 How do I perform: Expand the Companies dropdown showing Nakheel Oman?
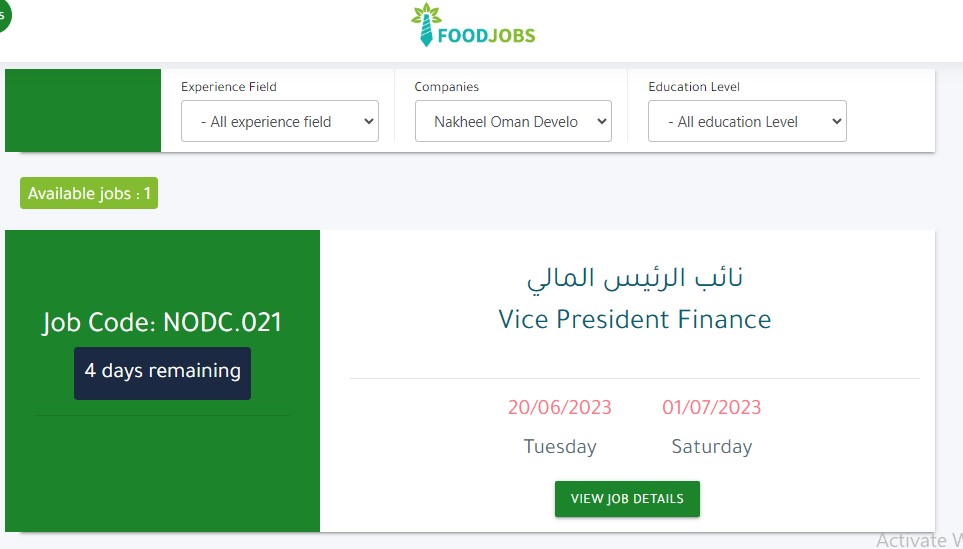[x=513, y=121]
